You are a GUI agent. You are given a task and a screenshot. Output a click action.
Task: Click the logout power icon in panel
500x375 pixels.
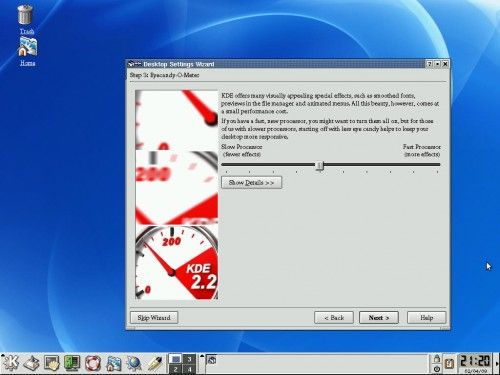pos(437,369)
